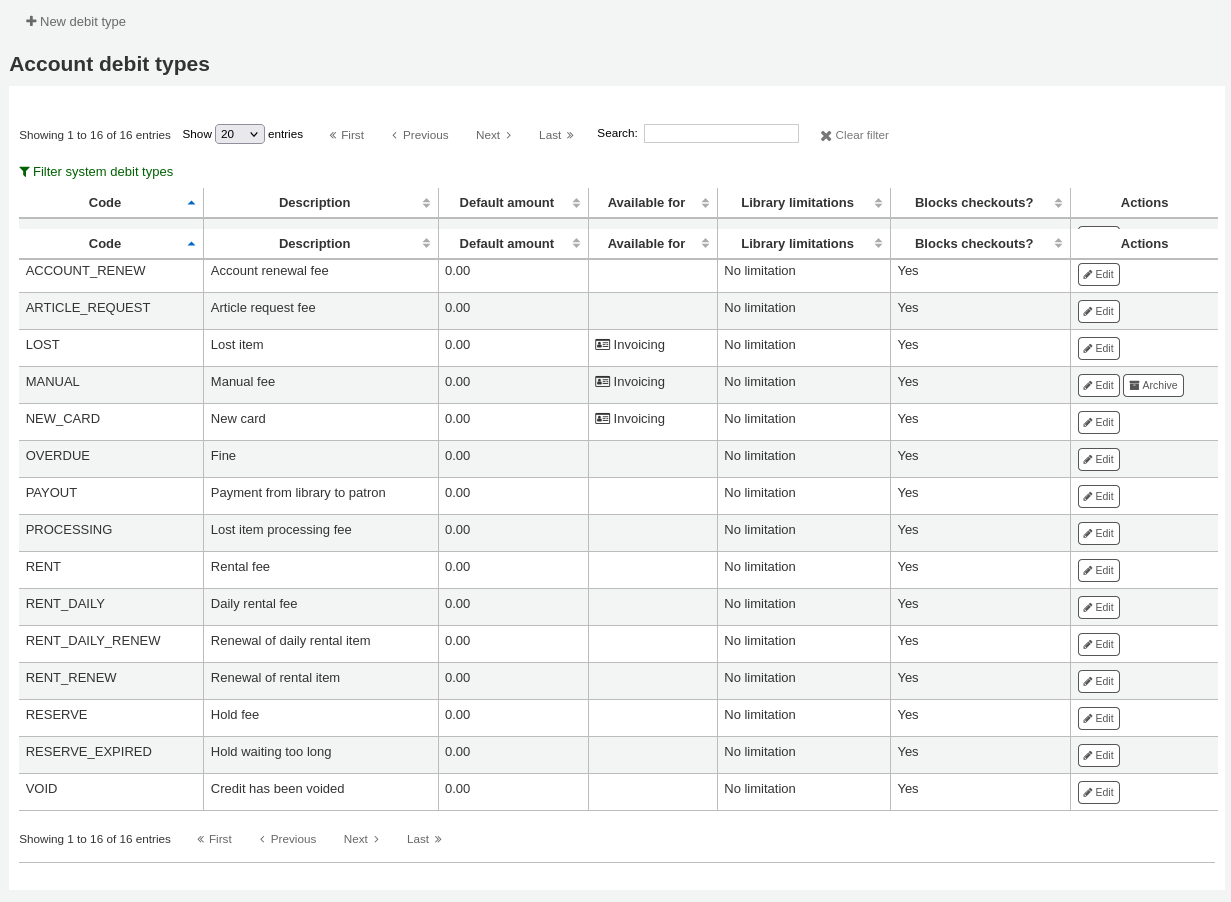
Task: Click the X icon on Clear filter
Action: coord(826,135)
